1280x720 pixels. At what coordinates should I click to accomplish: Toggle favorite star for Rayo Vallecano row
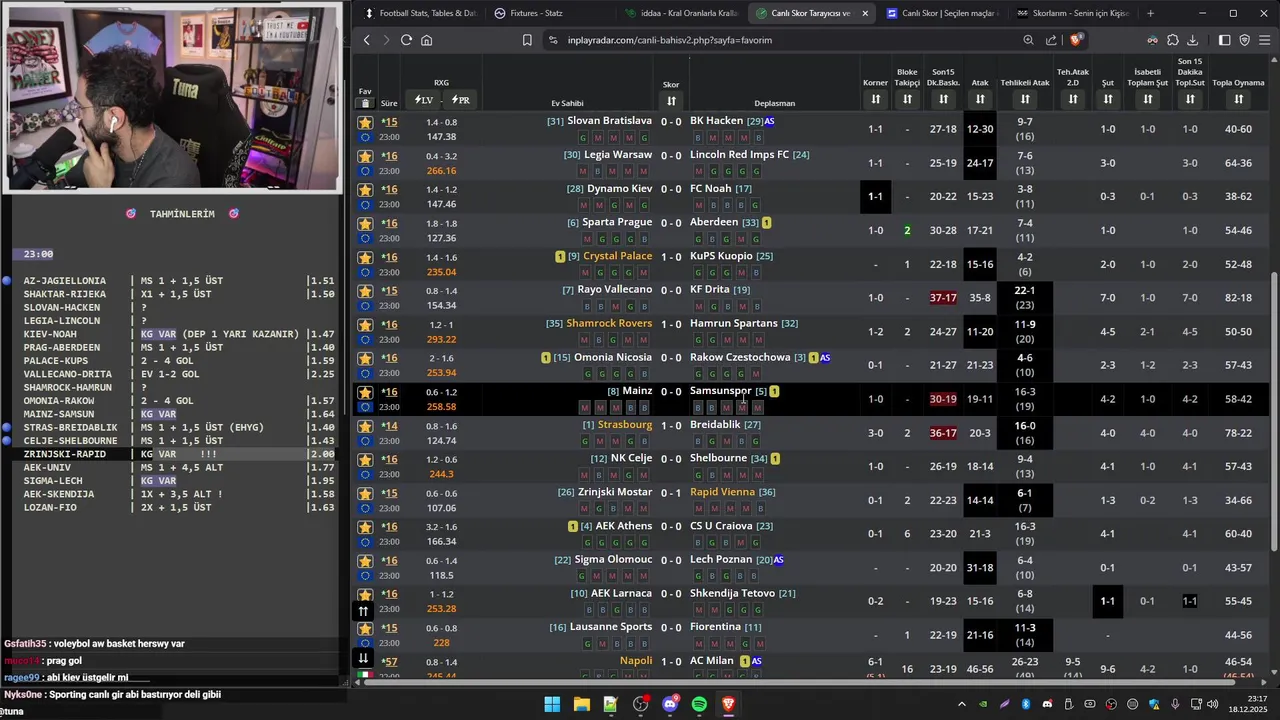pyautogui.click(x=365, y=291)
